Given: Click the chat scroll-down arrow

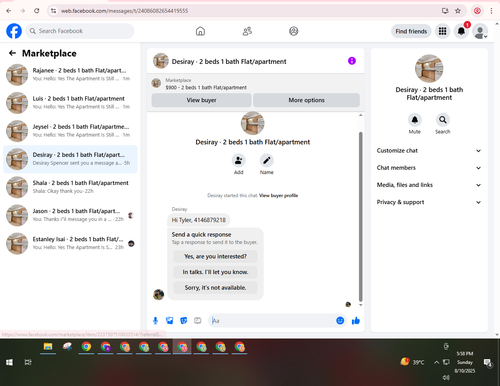Looking at the screenshot, I should (360, 305).
